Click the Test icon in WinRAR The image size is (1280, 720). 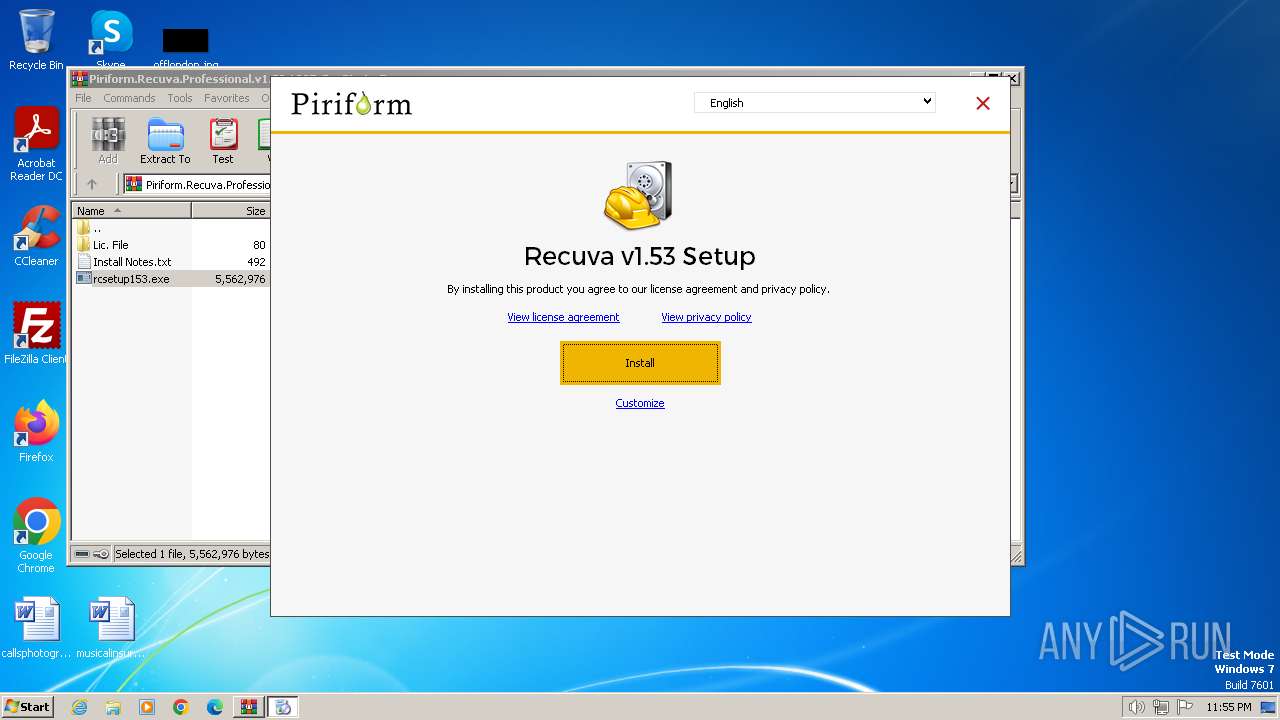[x=223, y=141]
